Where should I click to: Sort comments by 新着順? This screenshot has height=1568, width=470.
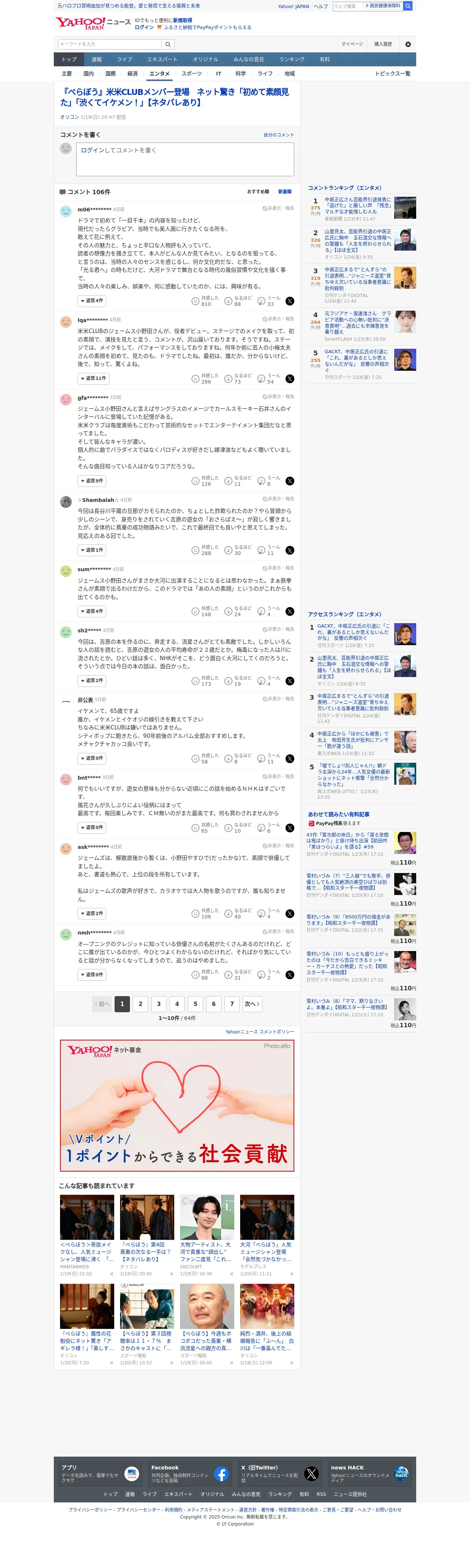tap(284, 192)
